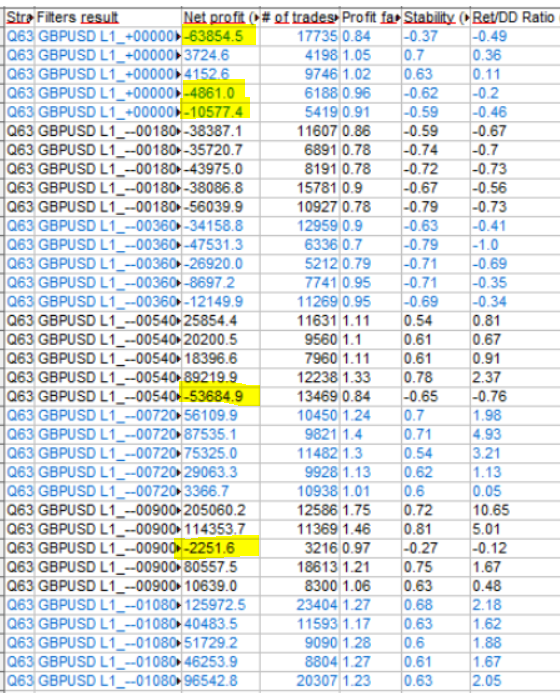Click Ret/DD ratio cell 5.01

pos(515,529)
